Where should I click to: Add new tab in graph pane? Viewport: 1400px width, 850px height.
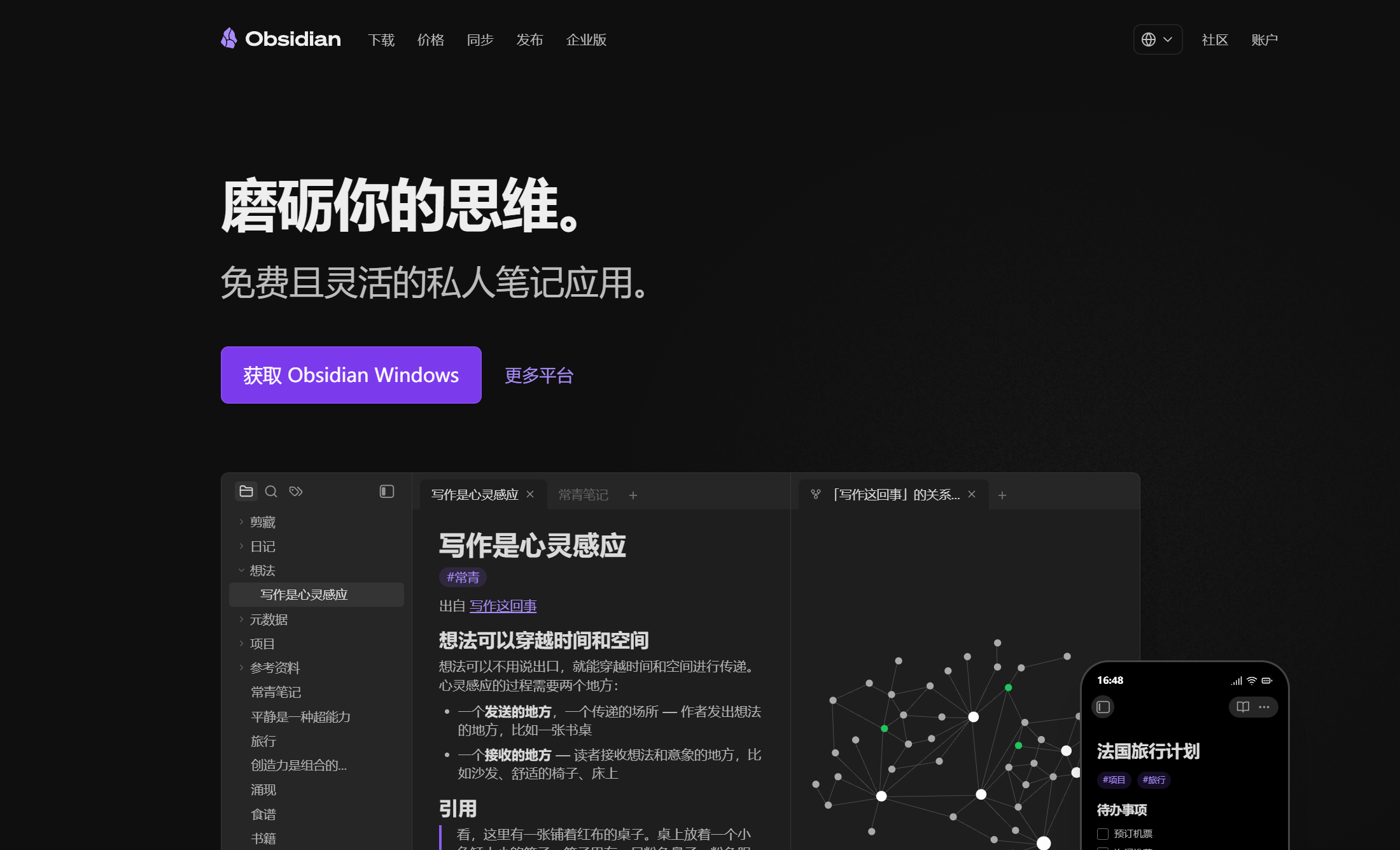click(1002, 495)
